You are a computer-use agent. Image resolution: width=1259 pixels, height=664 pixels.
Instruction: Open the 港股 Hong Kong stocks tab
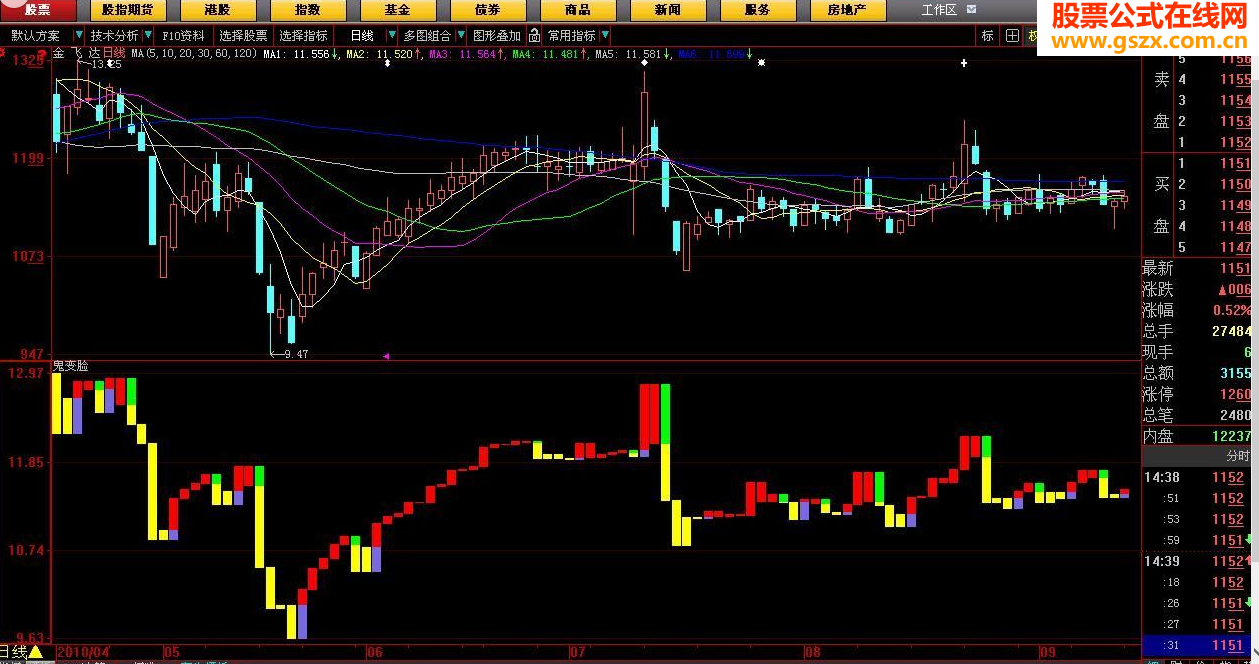click(x=217, y=10)
